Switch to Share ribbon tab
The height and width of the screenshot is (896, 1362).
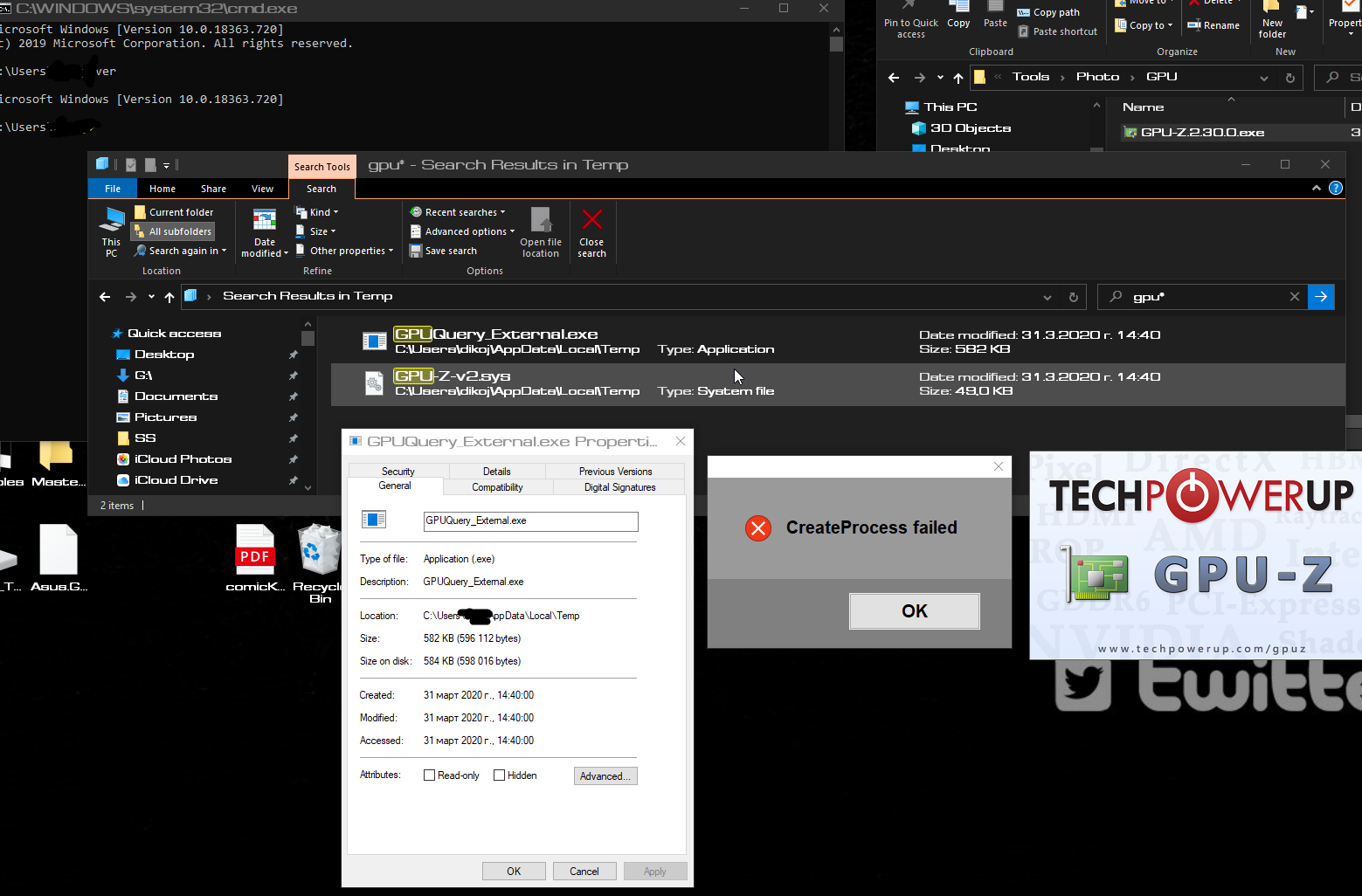point(213,189)
